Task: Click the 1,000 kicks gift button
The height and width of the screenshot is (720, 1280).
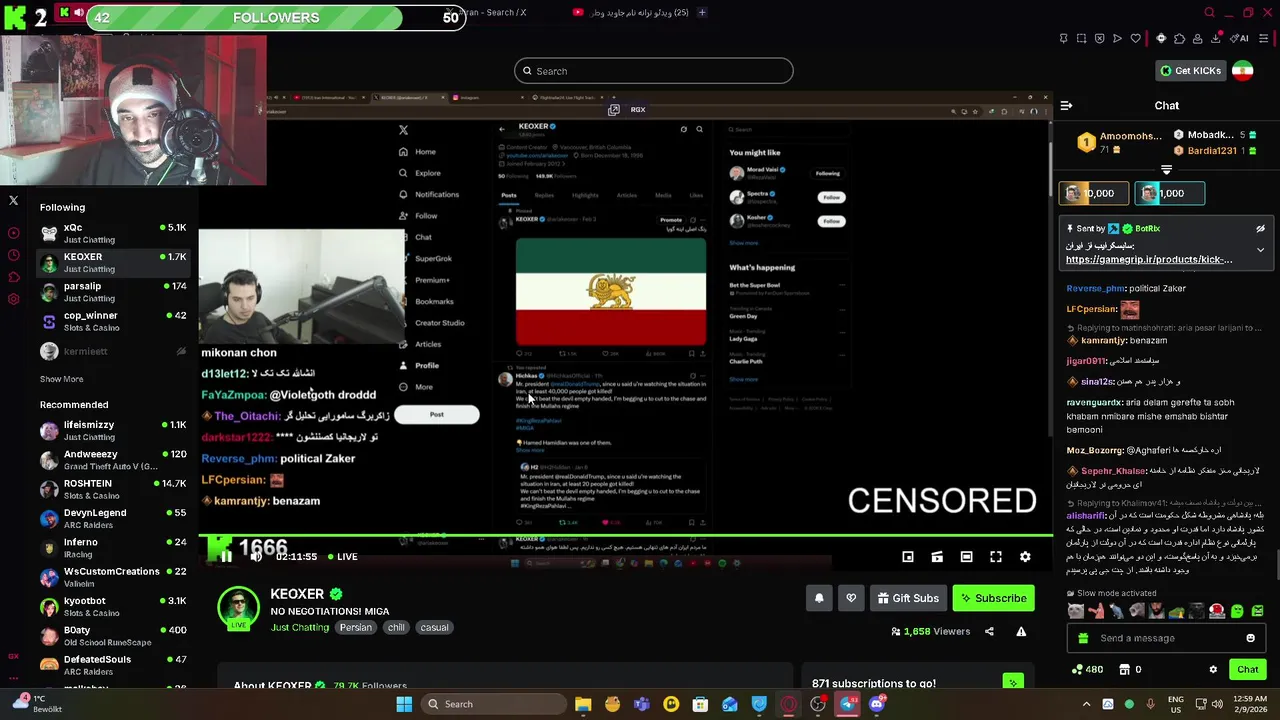Action: [x=1168, y=194]
